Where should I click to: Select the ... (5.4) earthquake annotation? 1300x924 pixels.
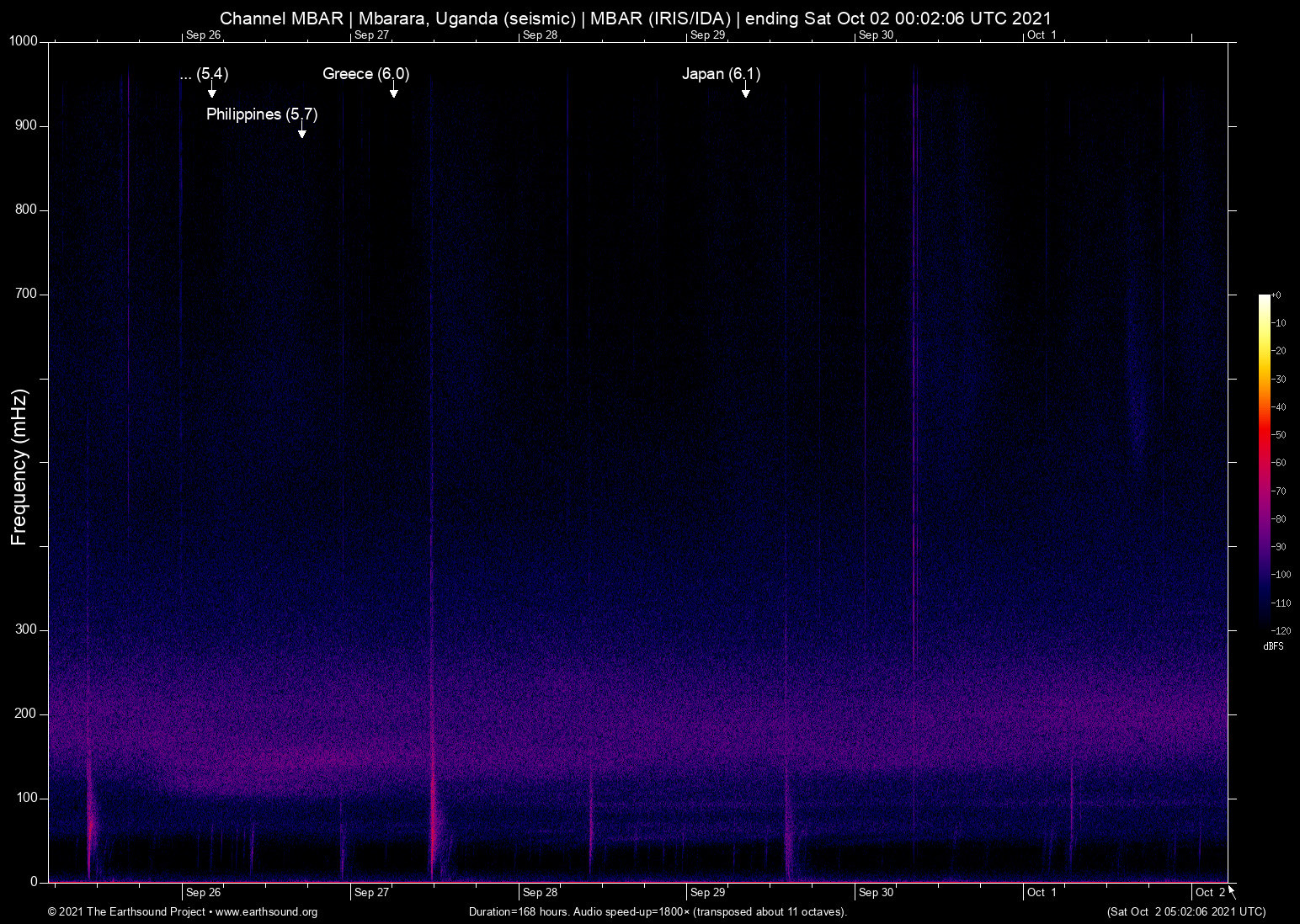(x=205, y=75)
